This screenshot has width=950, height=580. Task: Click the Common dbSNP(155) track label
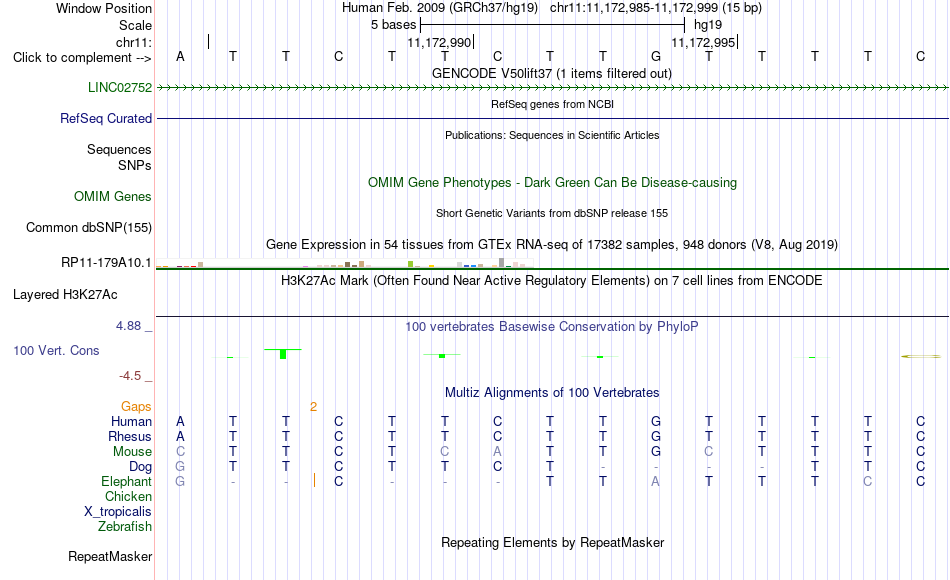coord(89,227)
